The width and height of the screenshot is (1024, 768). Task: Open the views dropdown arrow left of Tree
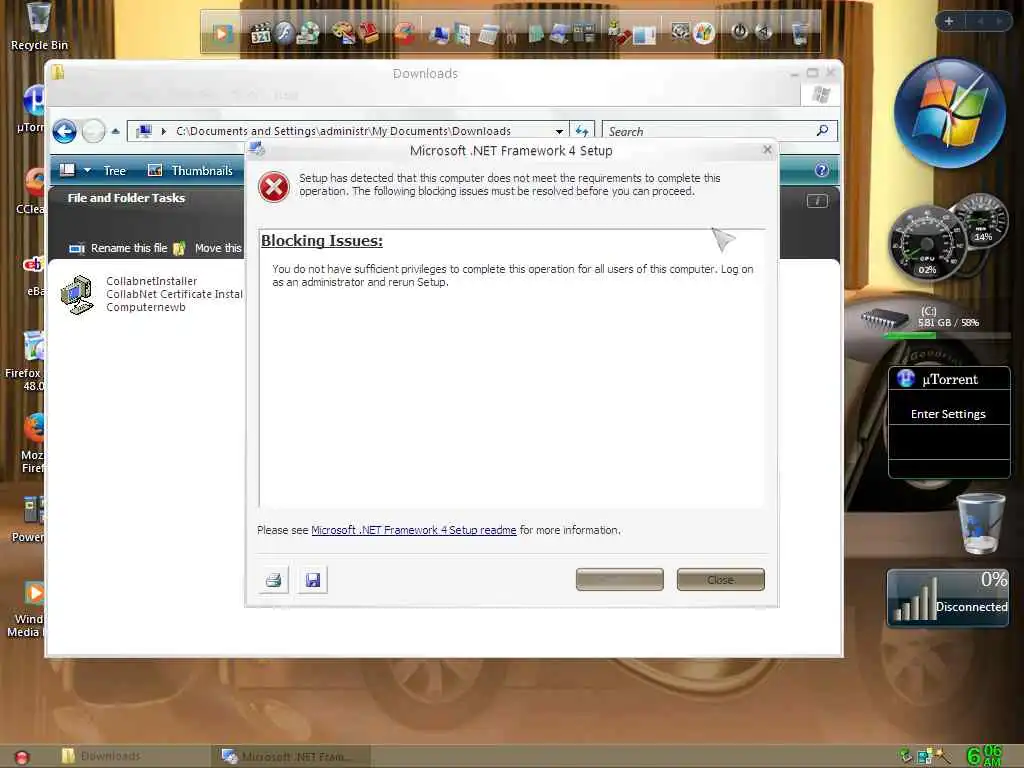click(88, 170)
